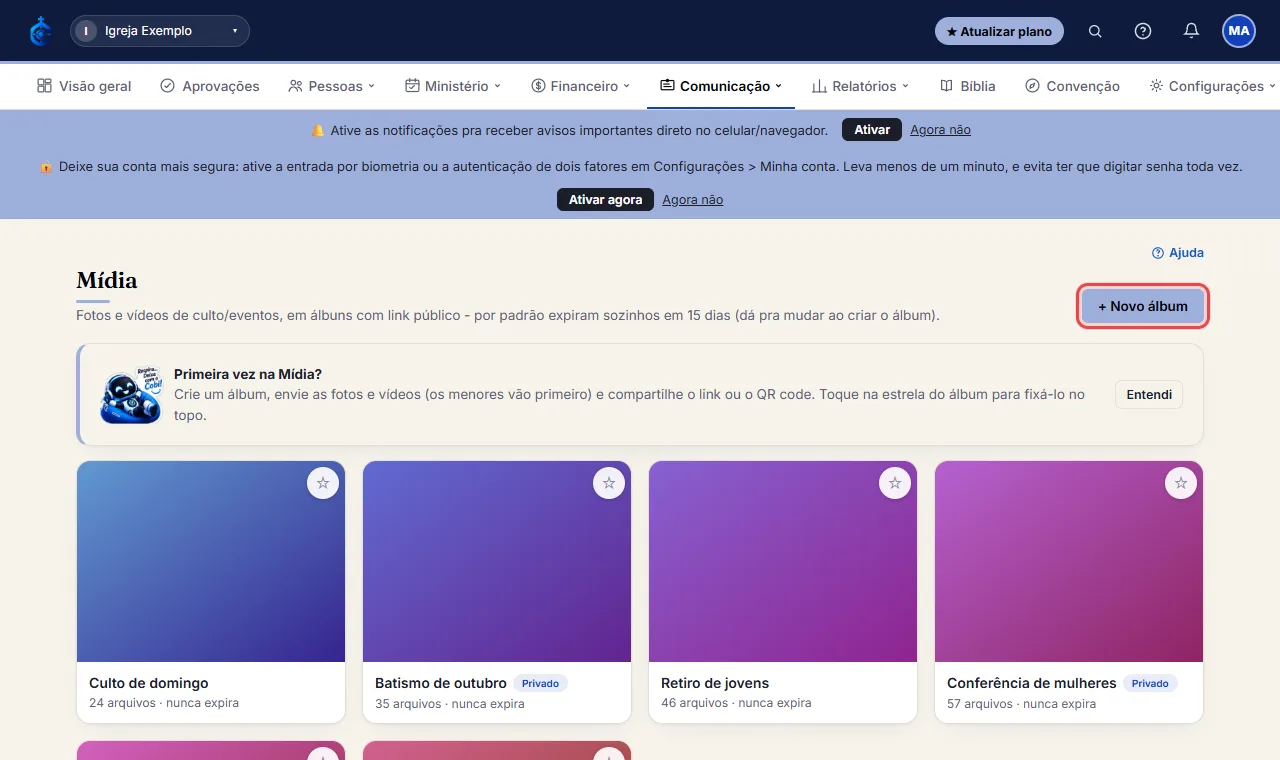Expand the Financeiro menu
This screenshot has width=1280, height=760.
(581, 86)
